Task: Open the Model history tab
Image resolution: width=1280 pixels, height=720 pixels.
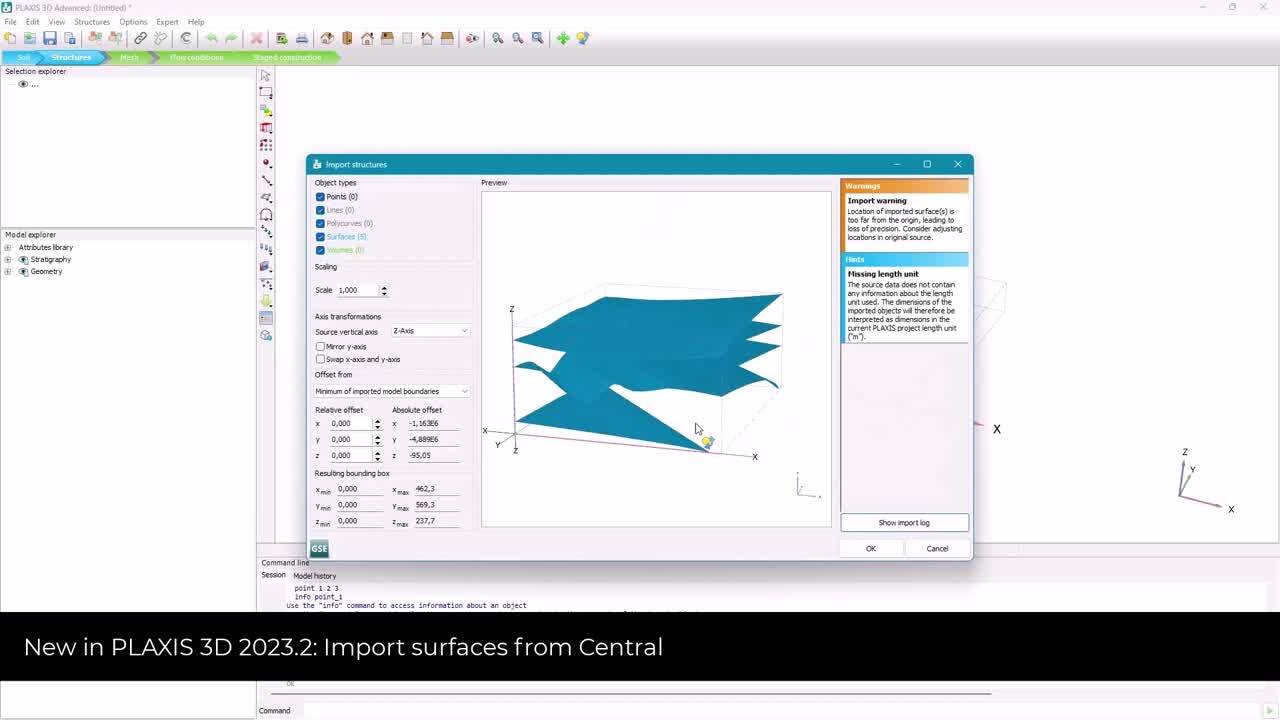Action: 314,576
